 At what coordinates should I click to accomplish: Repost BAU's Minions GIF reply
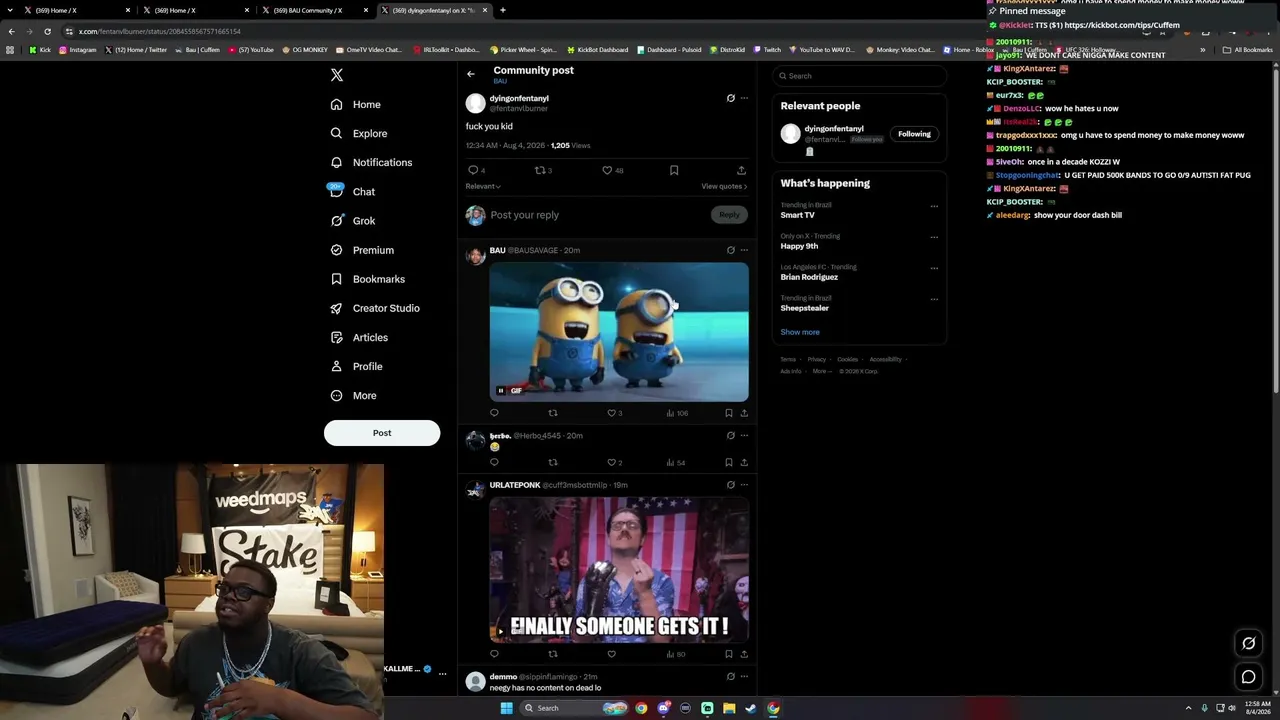coord(553,413)
